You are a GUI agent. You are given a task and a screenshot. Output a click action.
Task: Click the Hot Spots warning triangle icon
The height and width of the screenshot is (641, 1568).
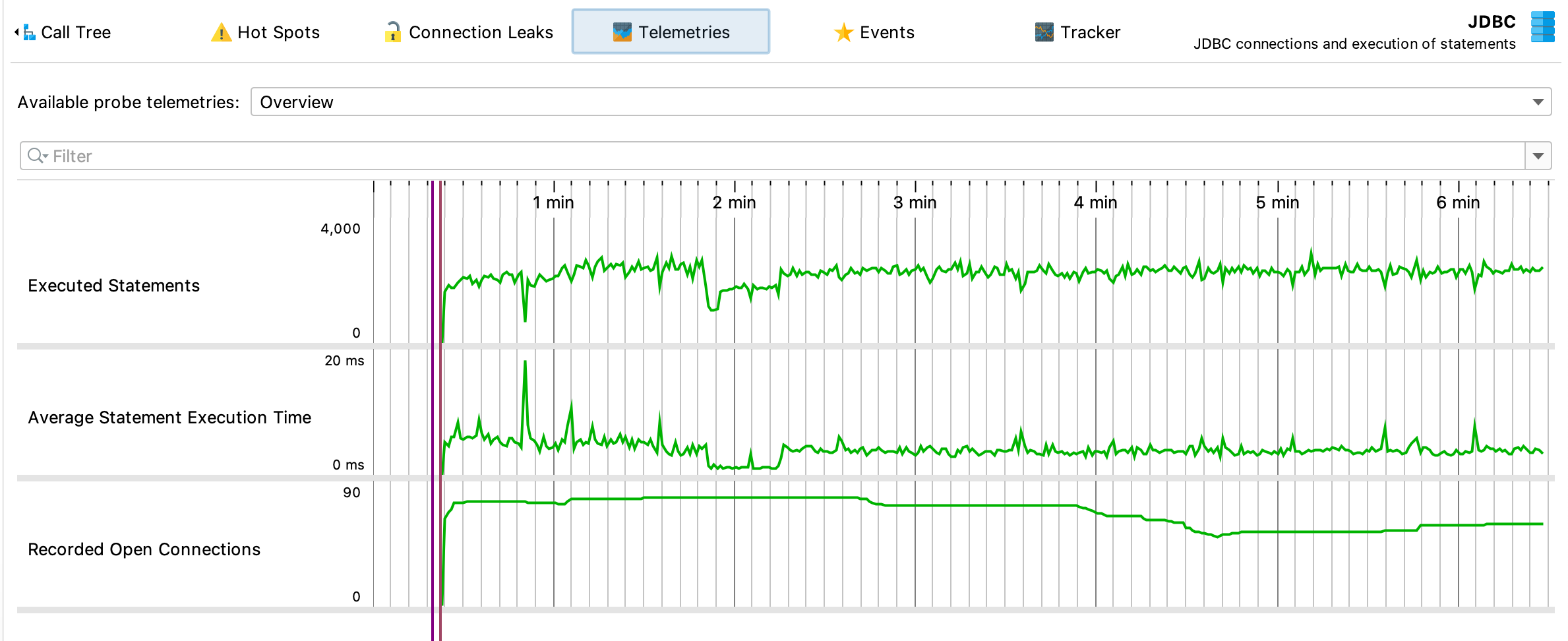pos(221,32)
